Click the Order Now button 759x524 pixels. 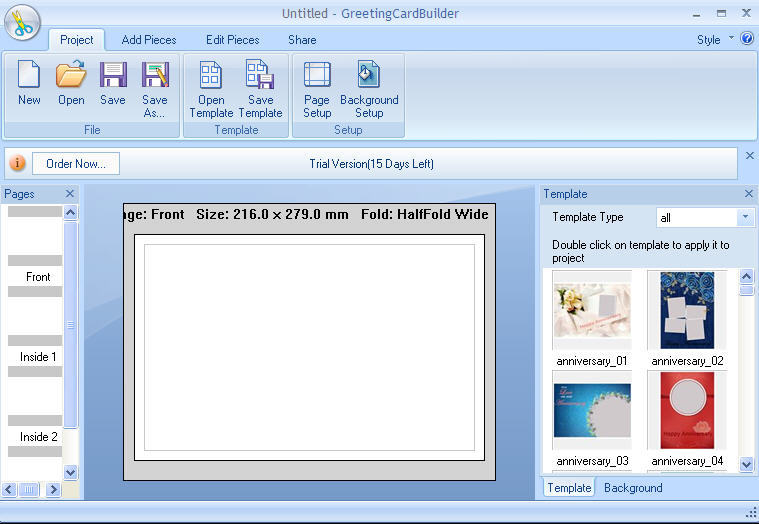point(76,164)
